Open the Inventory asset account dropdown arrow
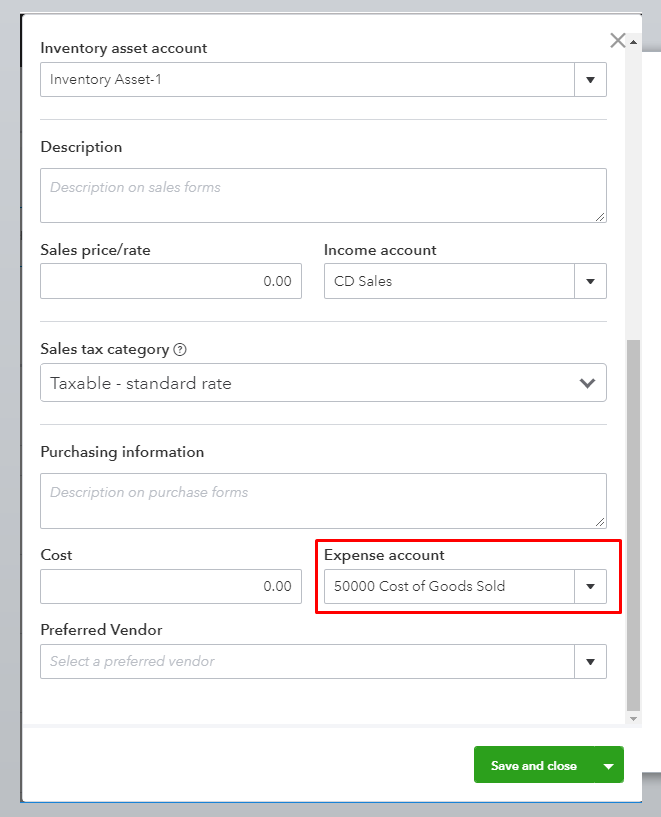 (590, 80)
